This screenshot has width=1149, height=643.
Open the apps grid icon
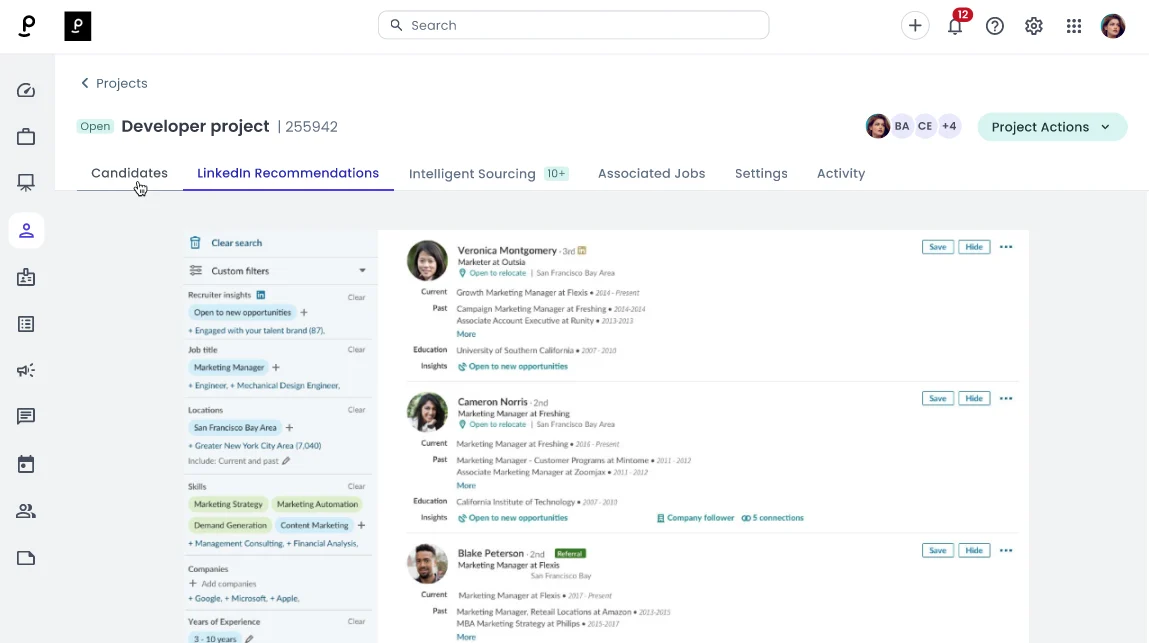click(x=1074, y=26)
